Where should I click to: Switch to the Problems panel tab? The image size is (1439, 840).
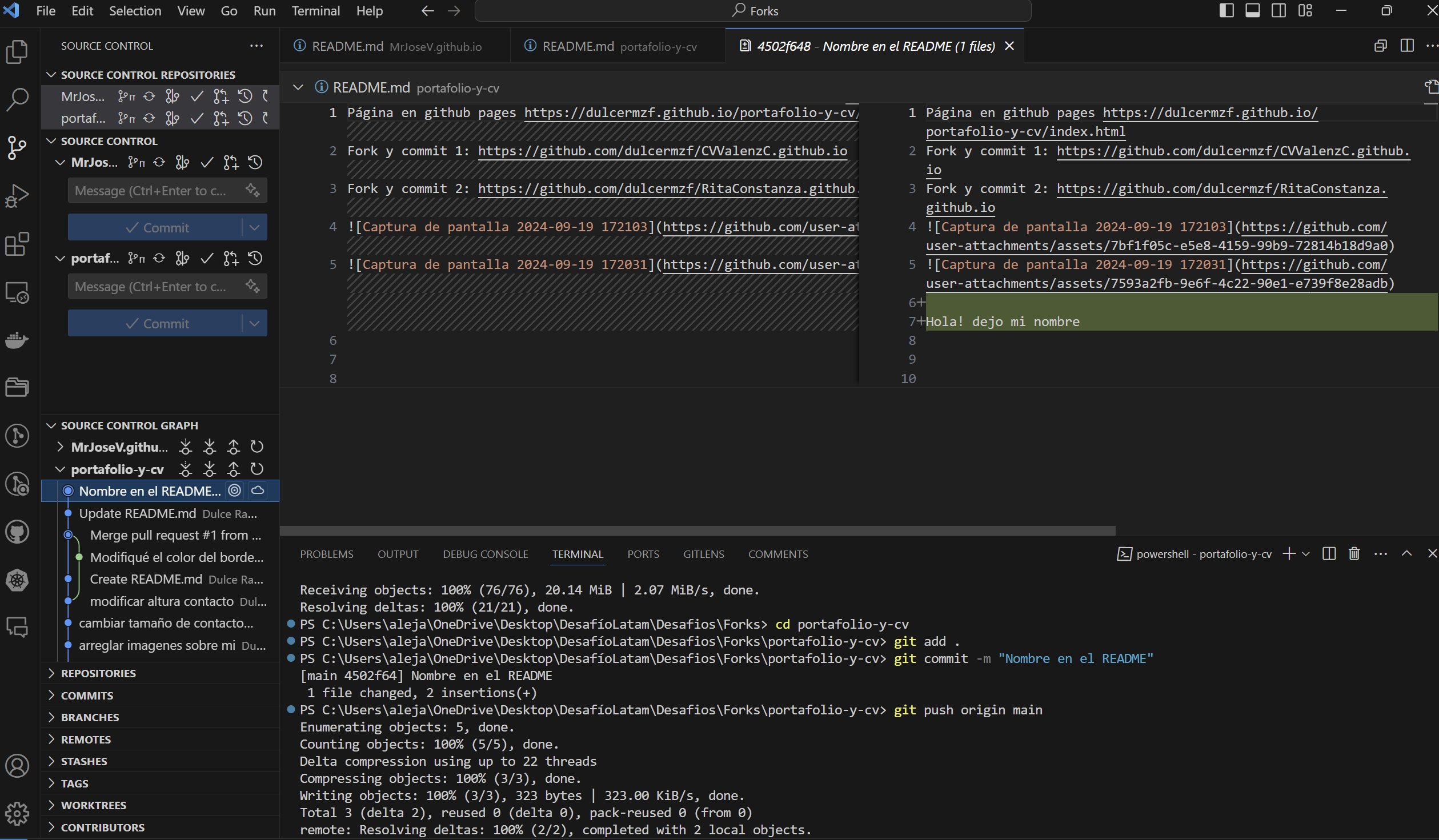click(x=327, y=554)
